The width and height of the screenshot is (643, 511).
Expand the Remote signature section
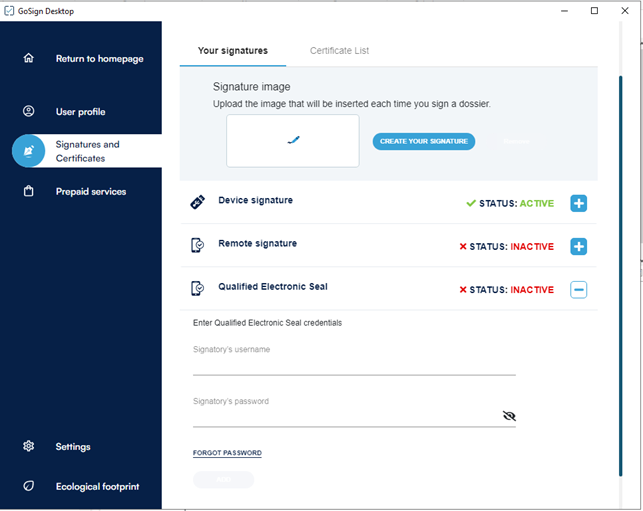click(578, 246)
